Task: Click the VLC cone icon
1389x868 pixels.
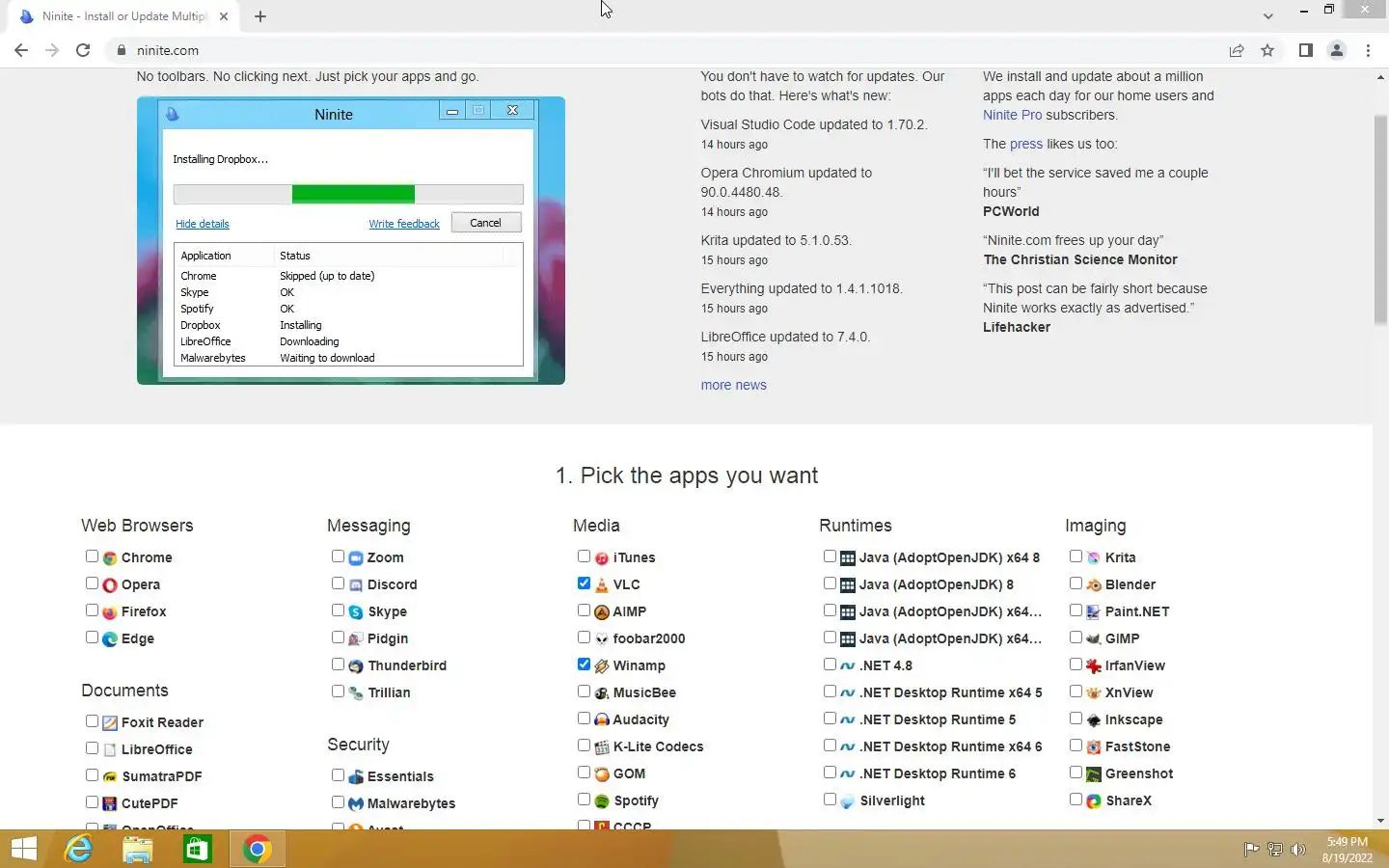Action: [x=602, y=584]
